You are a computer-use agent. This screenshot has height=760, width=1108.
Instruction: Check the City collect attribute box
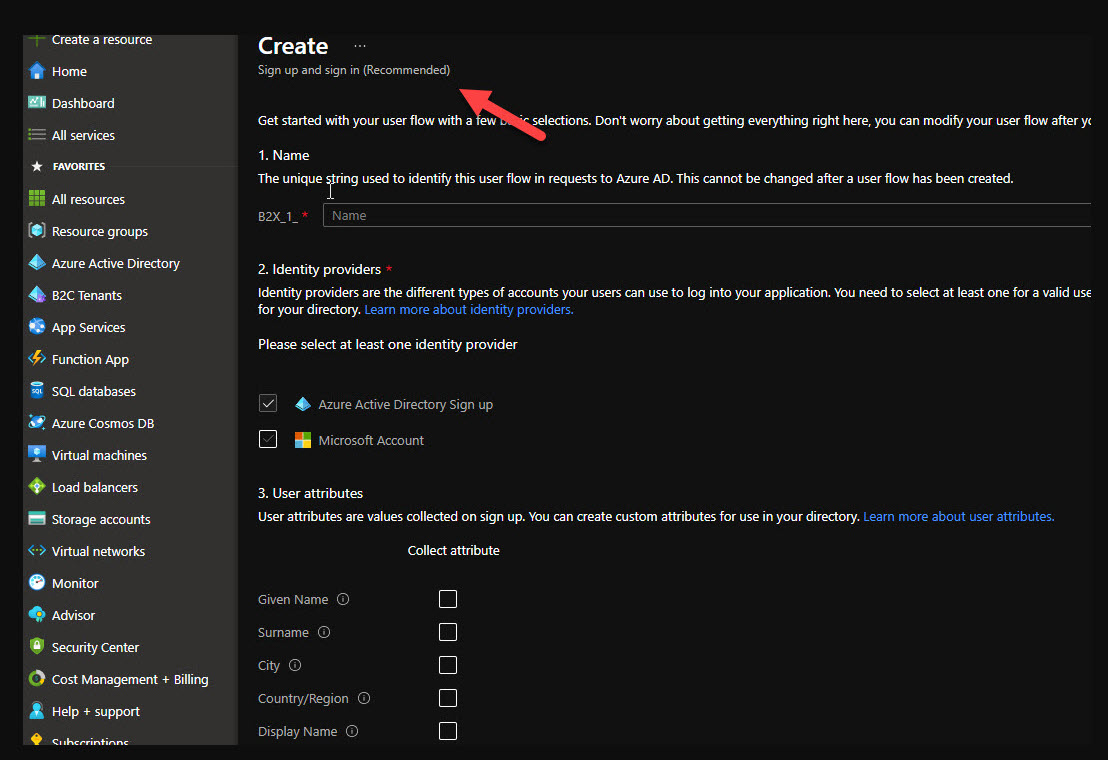(448, 665)
